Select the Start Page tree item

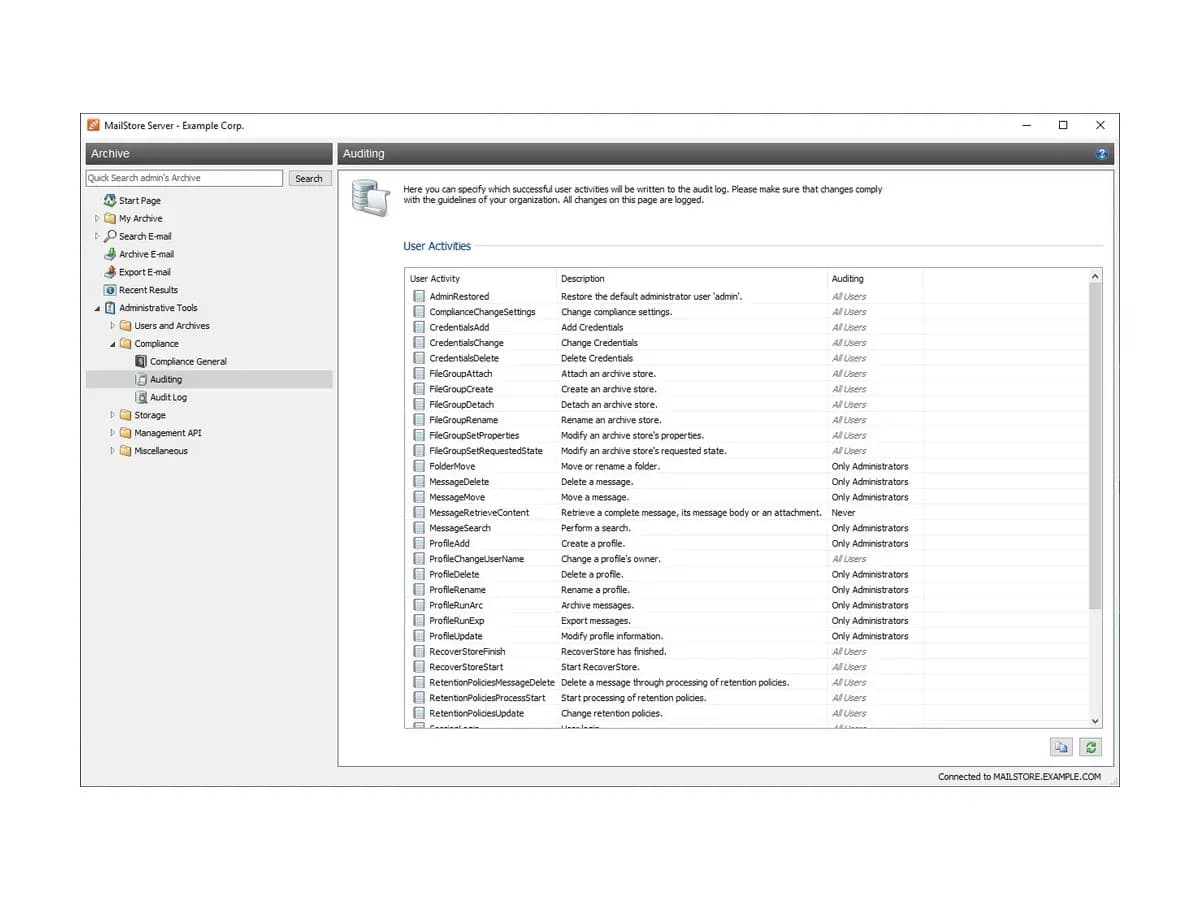(140, 201)
